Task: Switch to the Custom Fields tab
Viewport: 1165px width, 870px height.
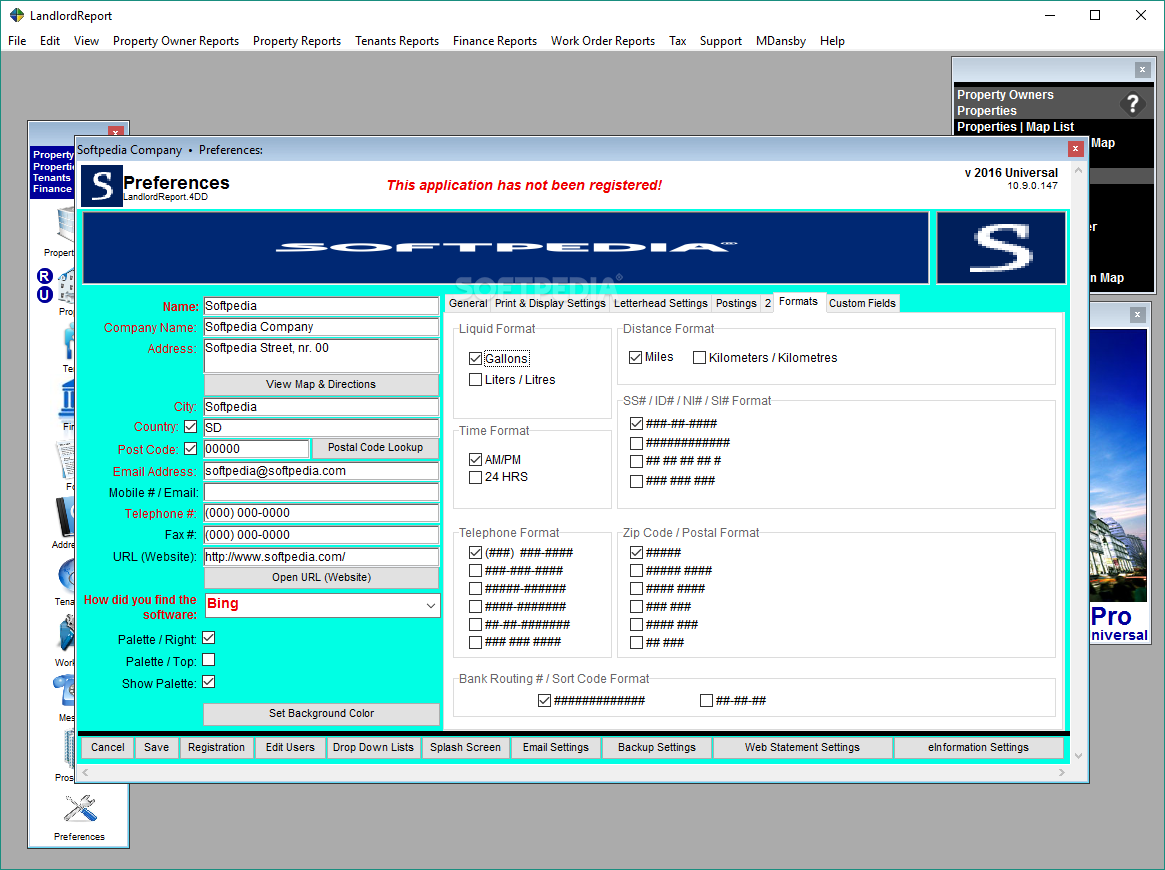Action: point(862,303)
